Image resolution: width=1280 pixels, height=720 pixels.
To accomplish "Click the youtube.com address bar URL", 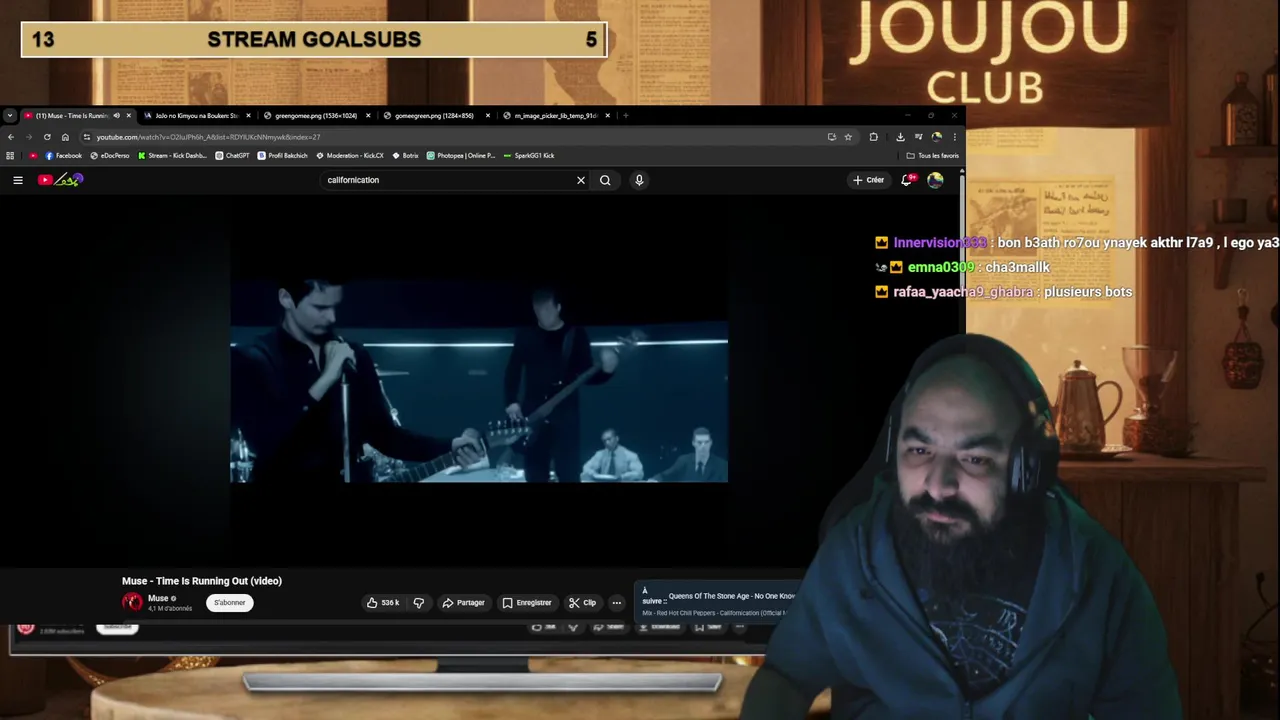I will pos(208,137).
